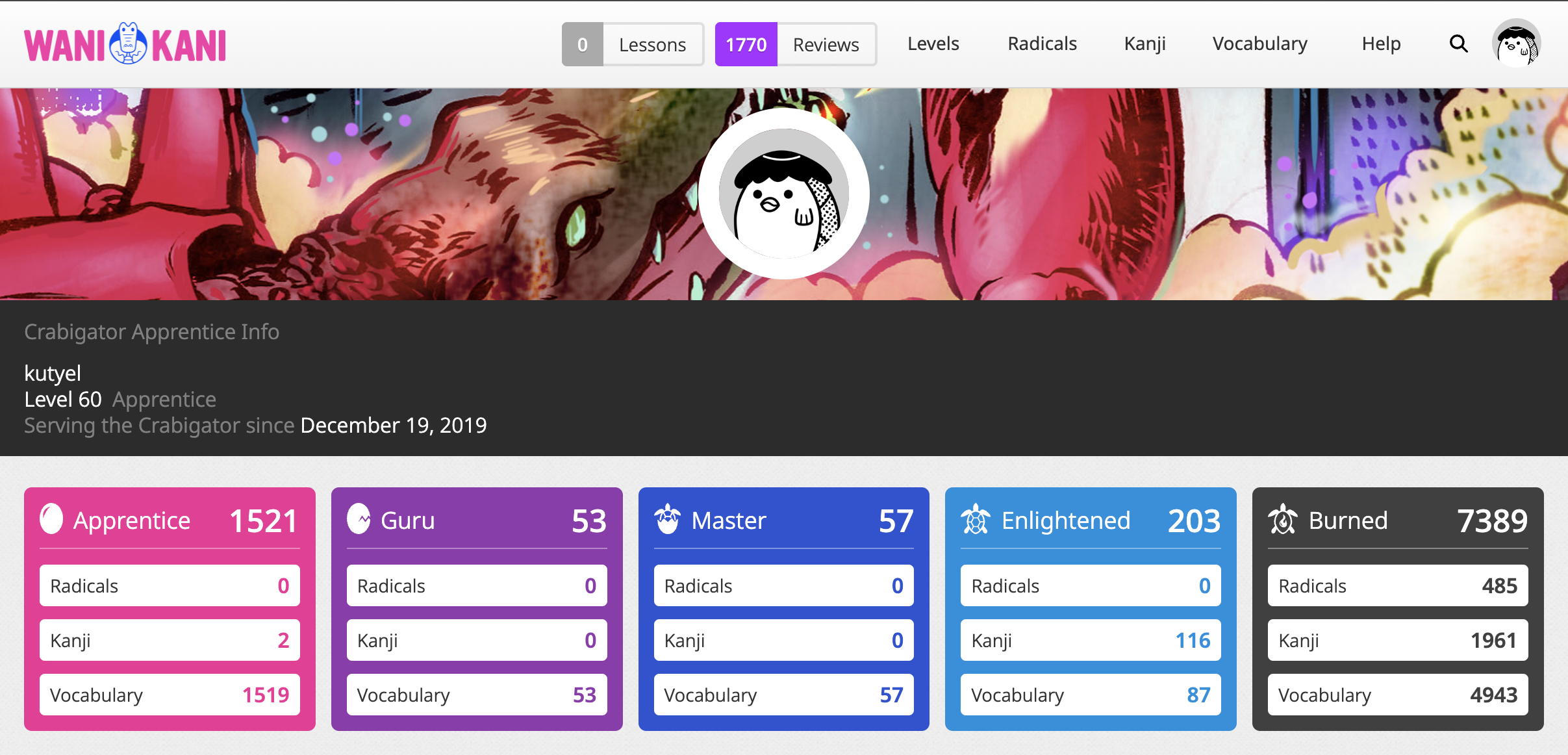
Task: Expand the Radicals navigation menu
Action: (x=1042, y=44)
